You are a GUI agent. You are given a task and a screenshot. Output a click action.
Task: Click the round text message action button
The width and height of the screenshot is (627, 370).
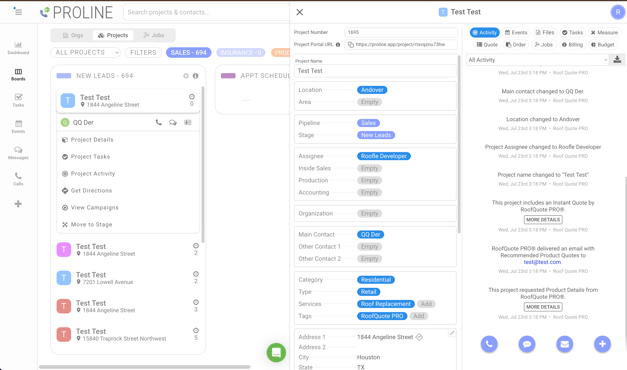pos(527,344)
